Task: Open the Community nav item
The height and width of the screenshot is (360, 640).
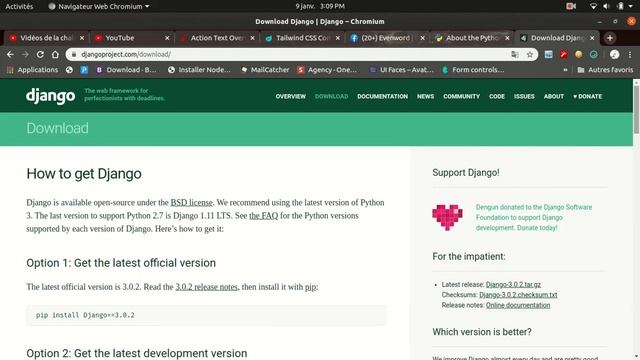Action: (x=462, y=96)
